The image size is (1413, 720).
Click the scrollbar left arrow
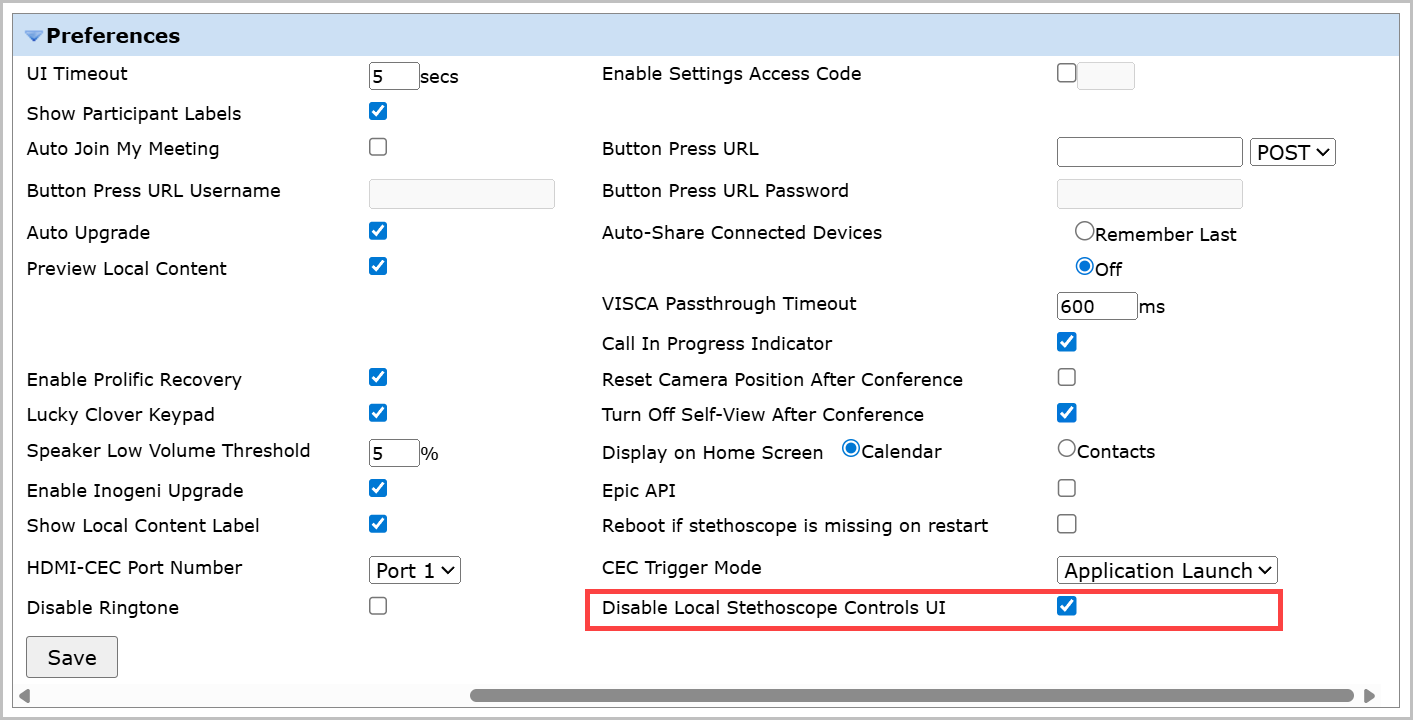pos(24,695)
